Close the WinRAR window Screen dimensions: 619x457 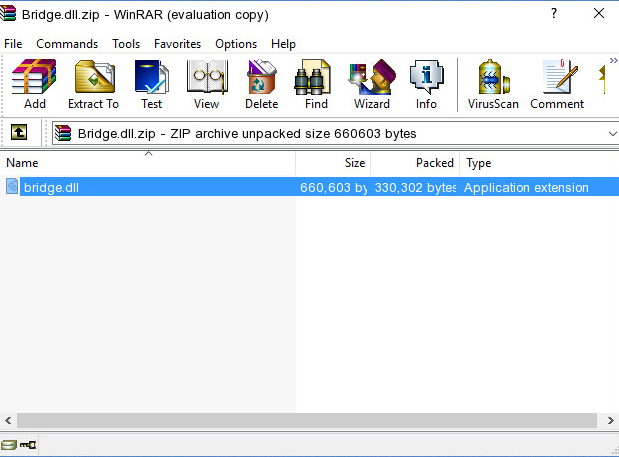599,13
